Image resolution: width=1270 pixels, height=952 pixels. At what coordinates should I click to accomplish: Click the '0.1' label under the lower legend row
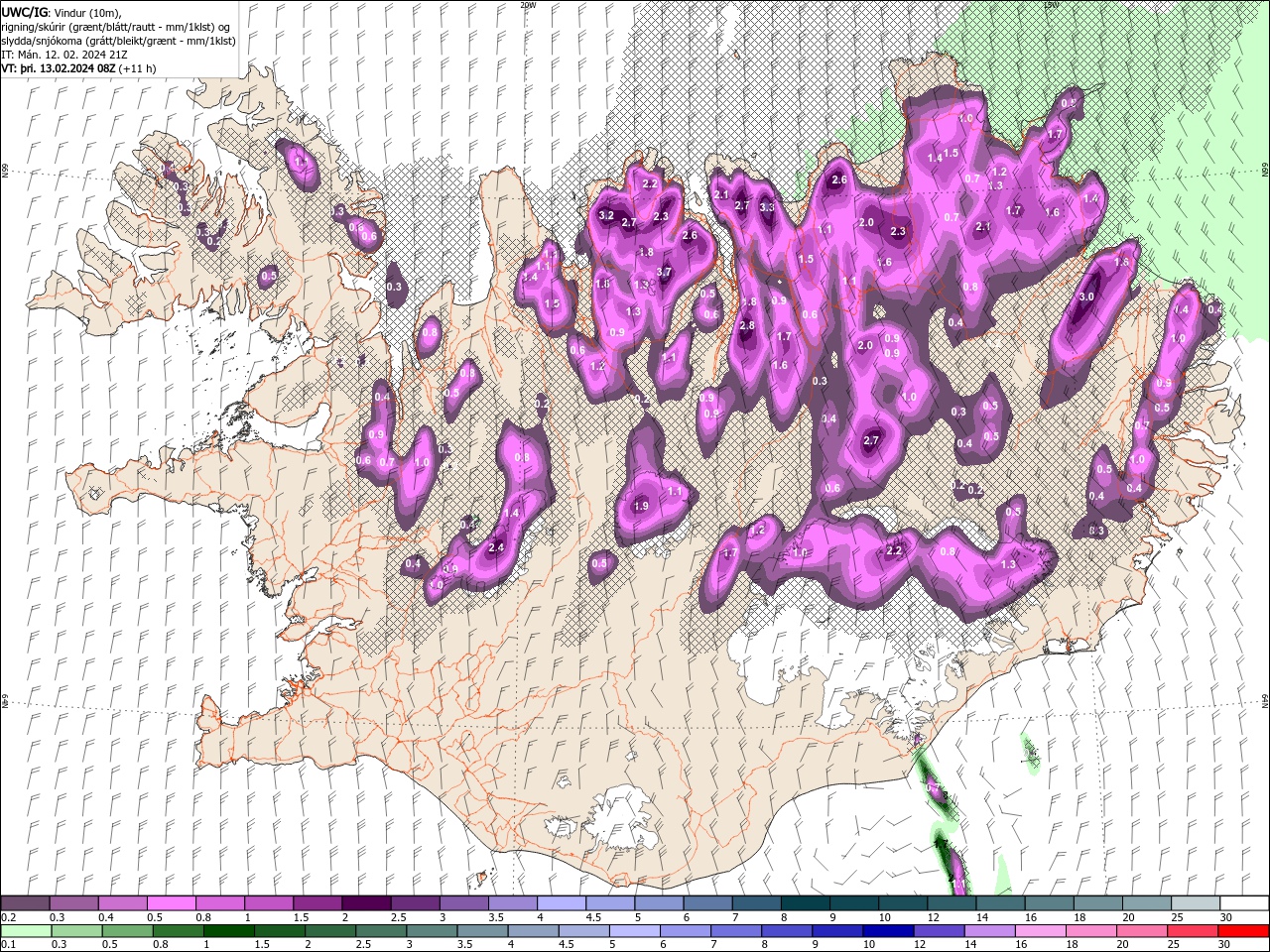pyautogui.click(x=8, y=945)
